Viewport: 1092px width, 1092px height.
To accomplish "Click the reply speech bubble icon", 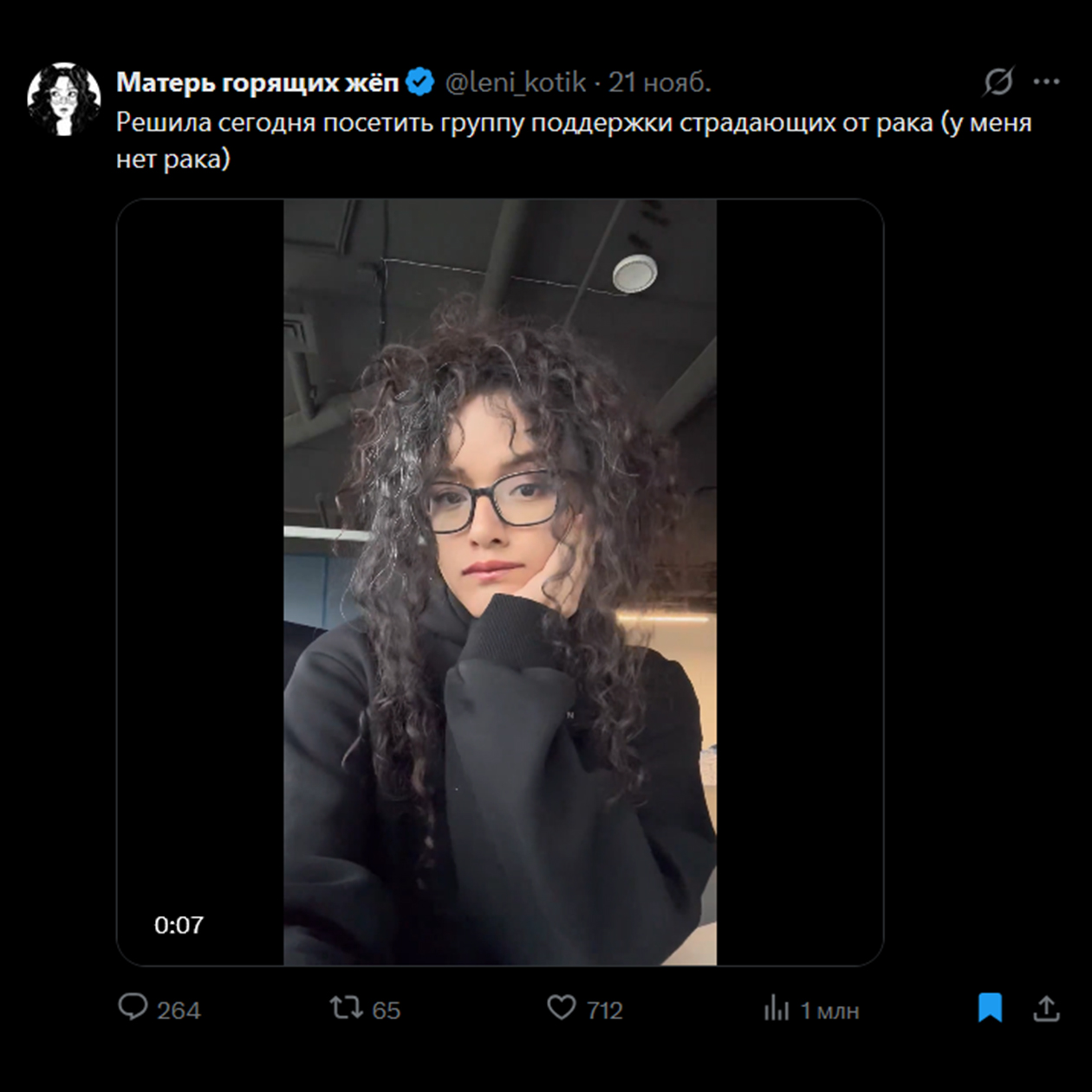I will click(133, 1007).
